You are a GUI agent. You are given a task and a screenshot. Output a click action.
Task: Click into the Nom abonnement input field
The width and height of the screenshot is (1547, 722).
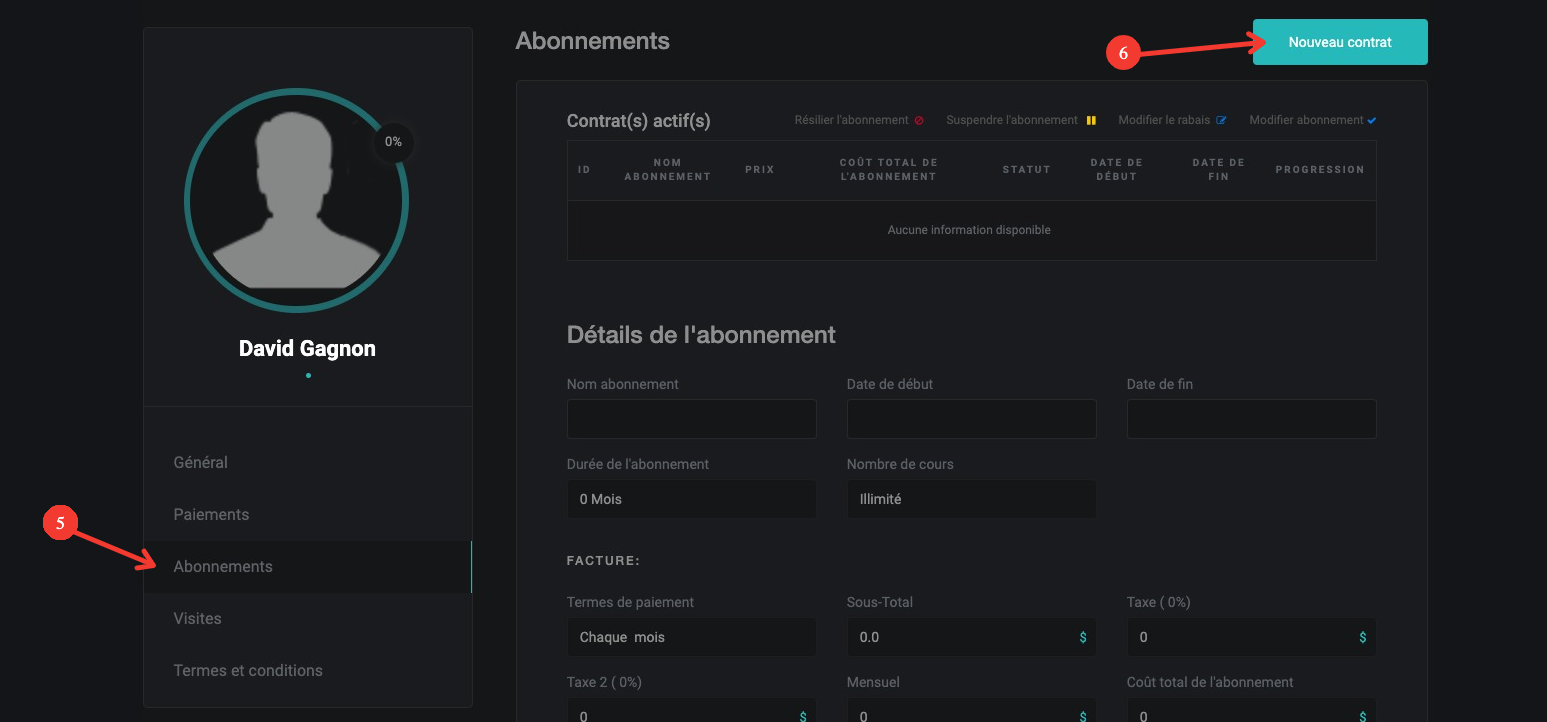691,419
